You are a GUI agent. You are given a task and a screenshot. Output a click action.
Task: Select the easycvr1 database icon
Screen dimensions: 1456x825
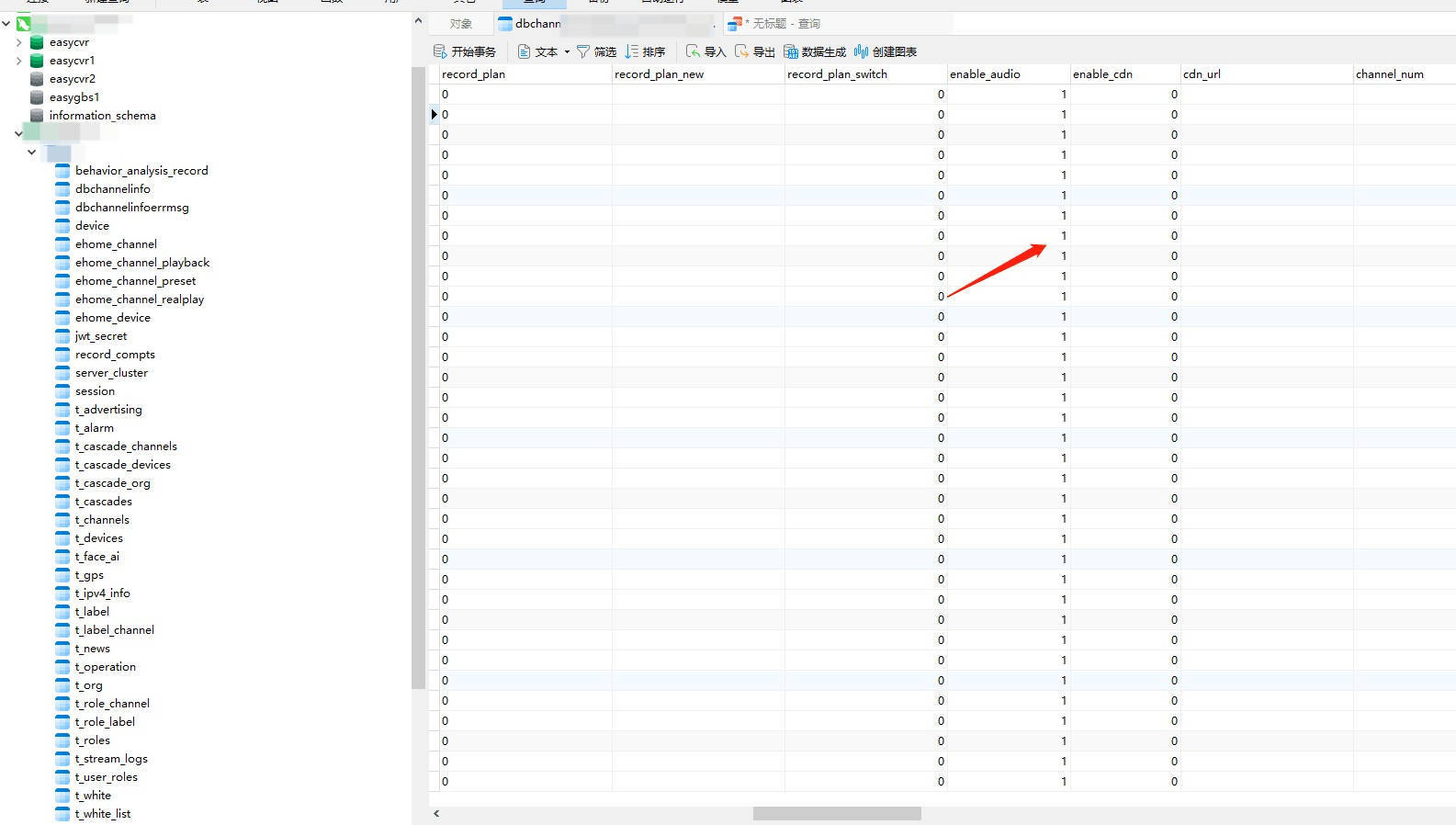click(37, 61)
